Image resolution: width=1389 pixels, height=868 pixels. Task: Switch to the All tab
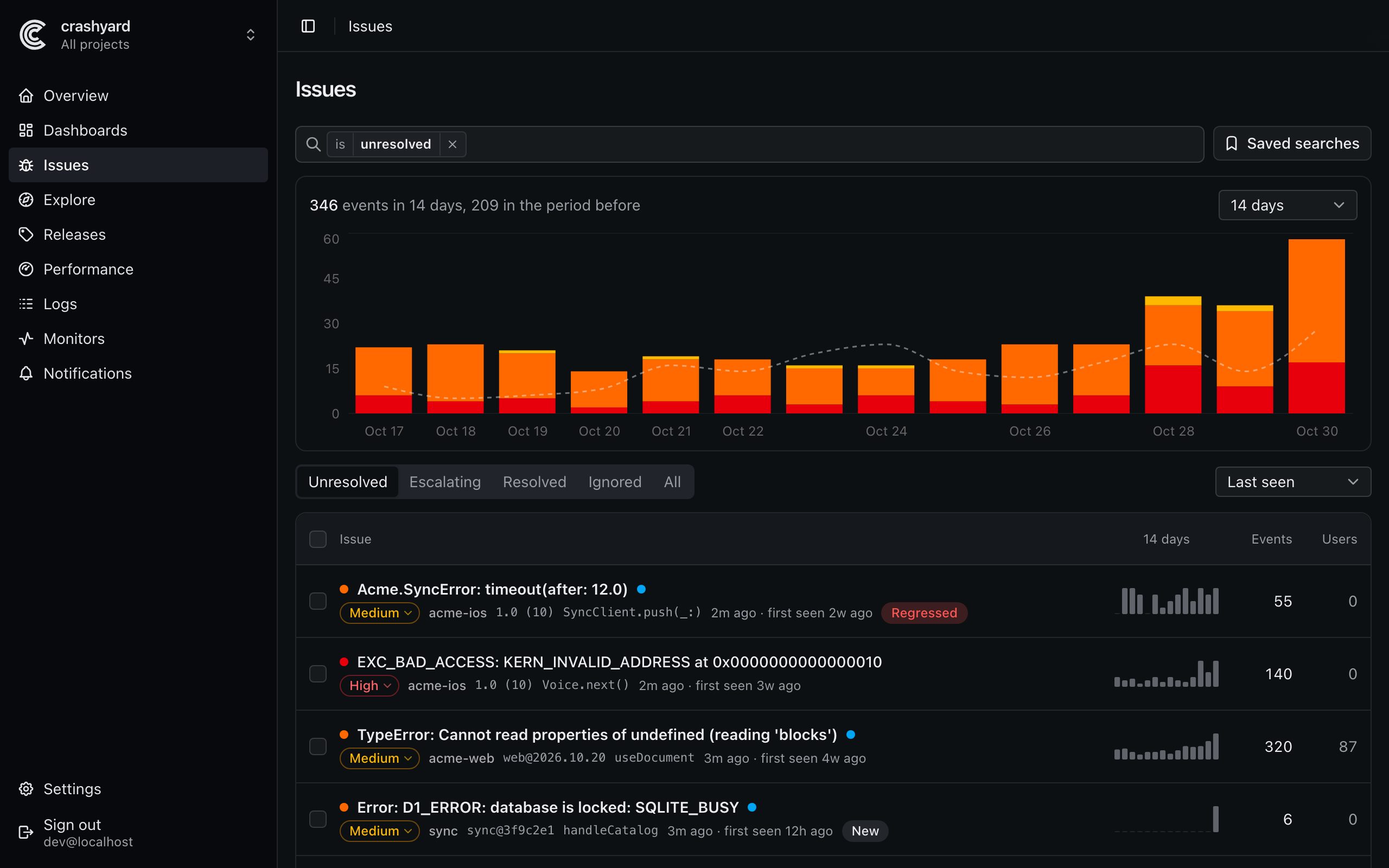672,482
